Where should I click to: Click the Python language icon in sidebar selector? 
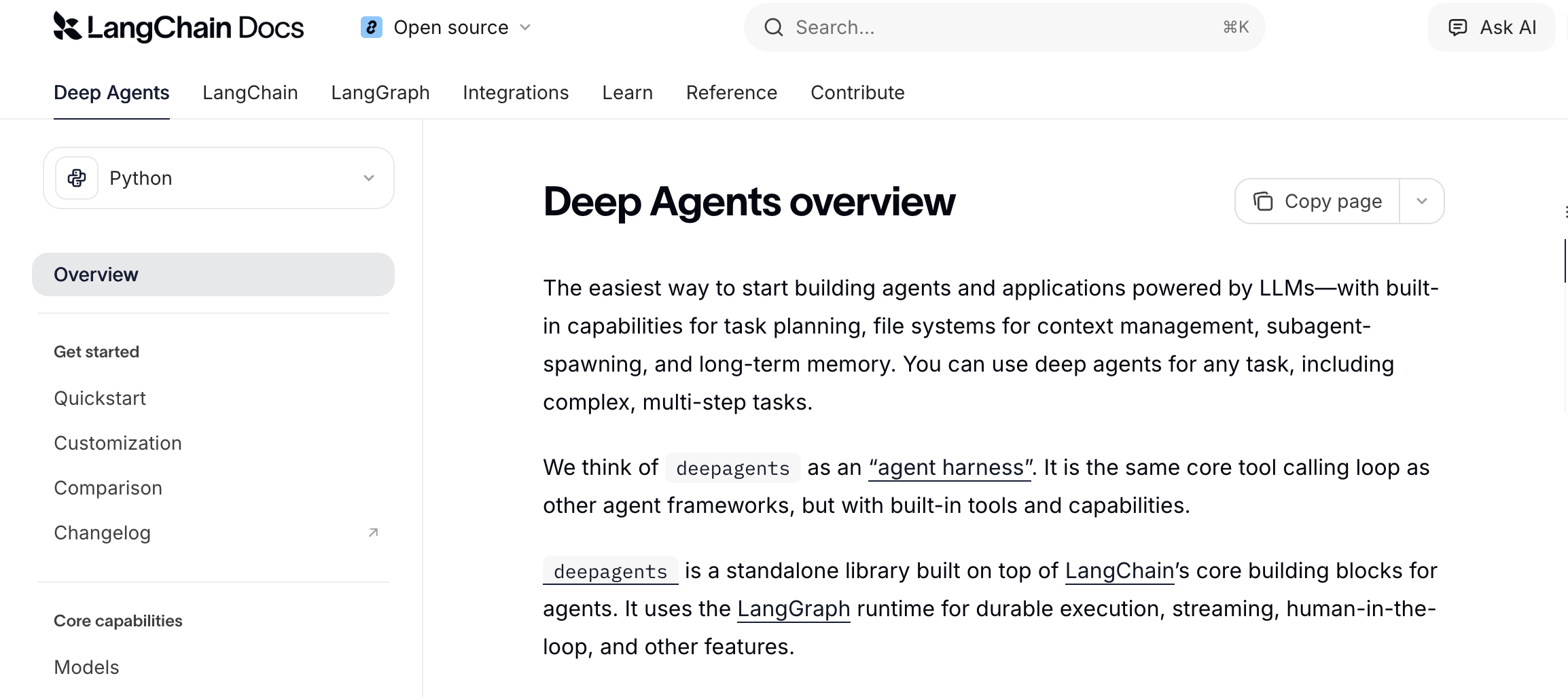pyautogui.click(x=77, y=177)
